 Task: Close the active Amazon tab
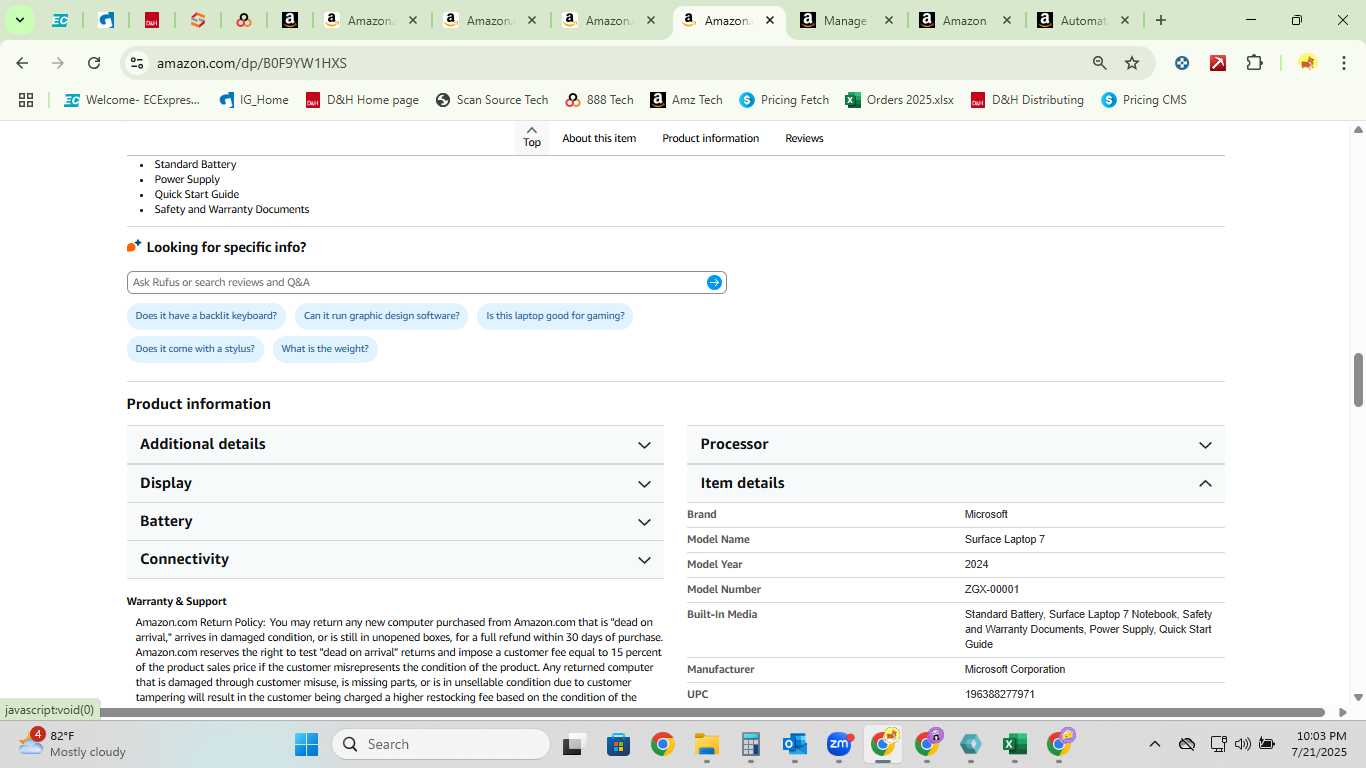point(770,20)
